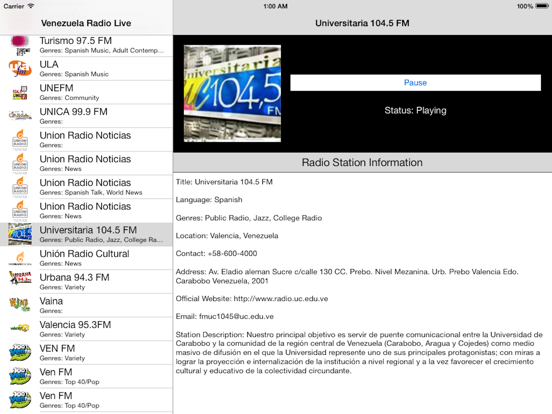Click the Universitaria 104.5 FM list thumbnail
Screen dimensions: 552x414
[x=20, y=234]
